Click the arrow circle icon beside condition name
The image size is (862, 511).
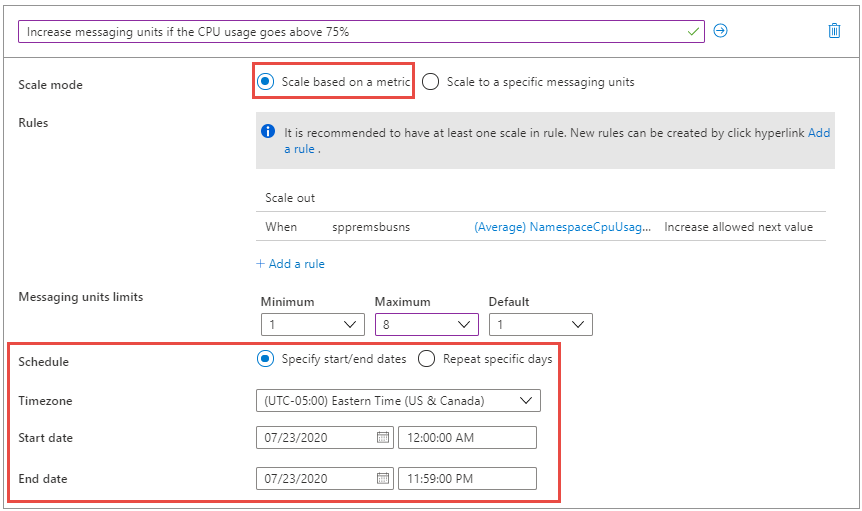720,31
